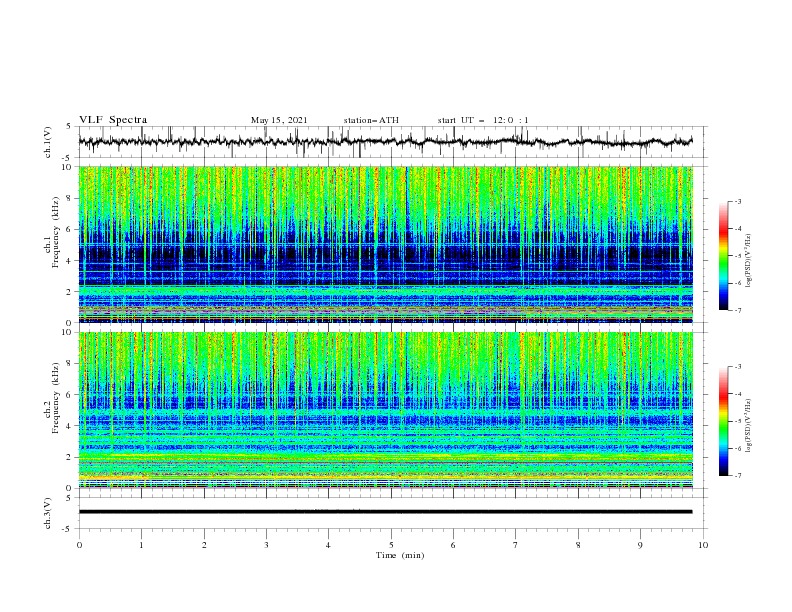
Task: Click the '-7' value on ch.2 colorbar
Action: [737, 476]
